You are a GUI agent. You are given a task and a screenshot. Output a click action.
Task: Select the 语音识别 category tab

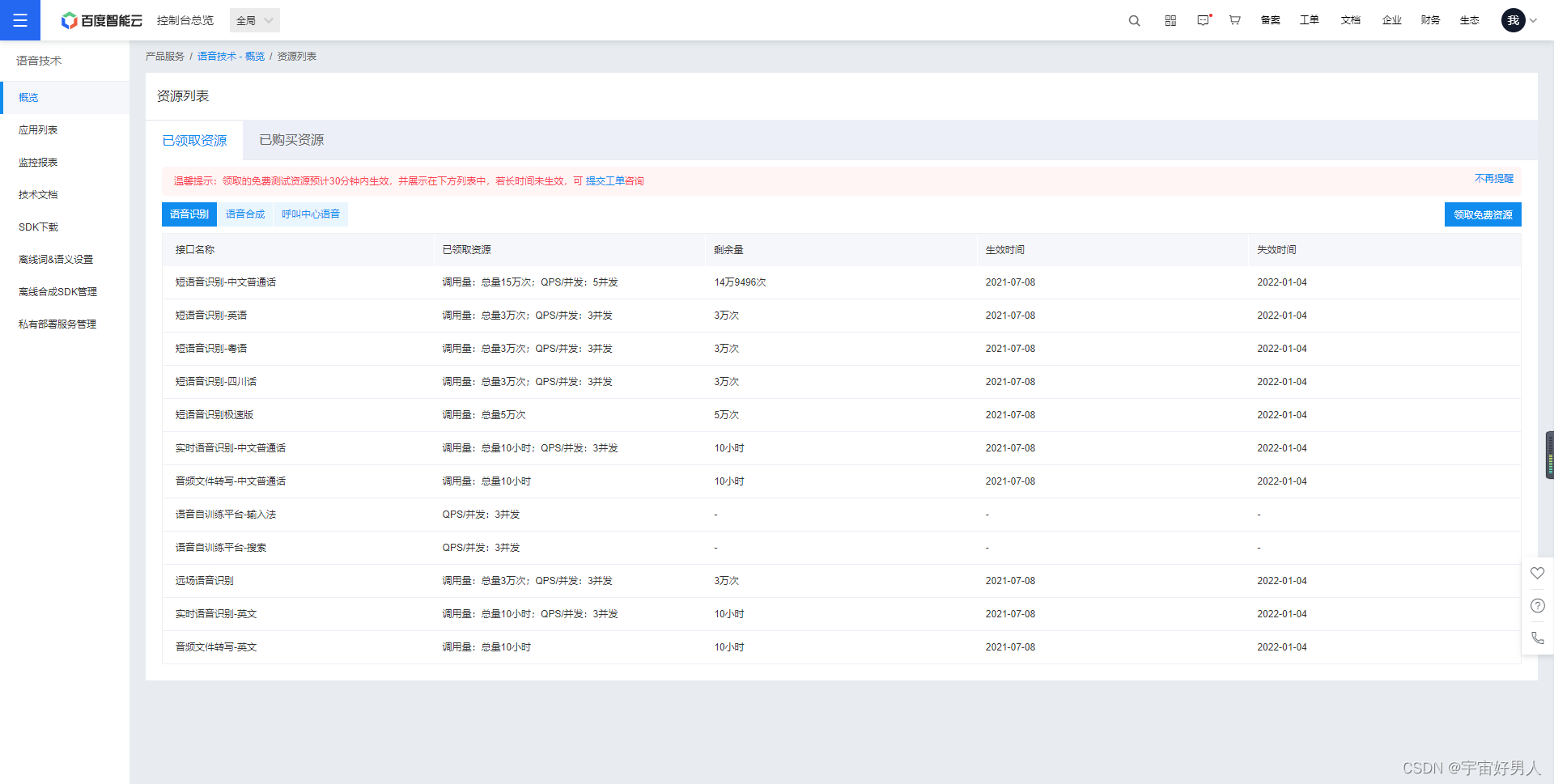click(x=189, y=214)
